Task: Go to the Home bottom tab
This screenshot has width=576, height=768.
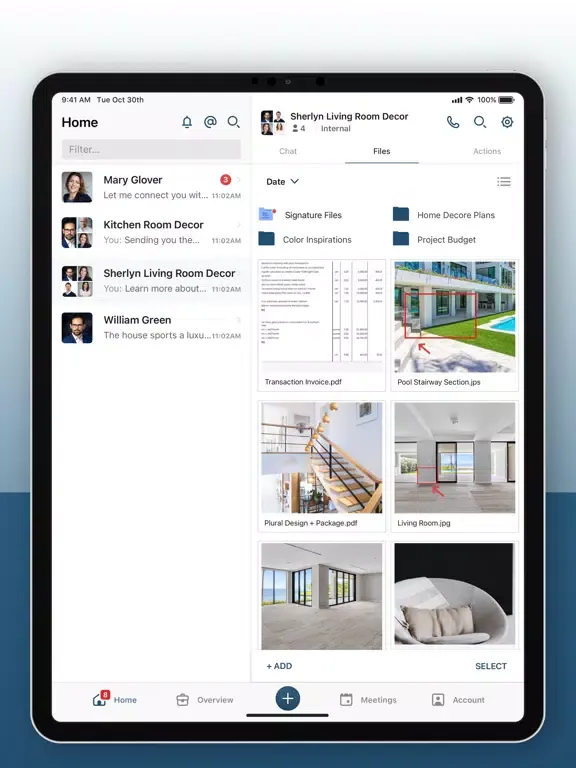Action: click(x=115, y=699)
